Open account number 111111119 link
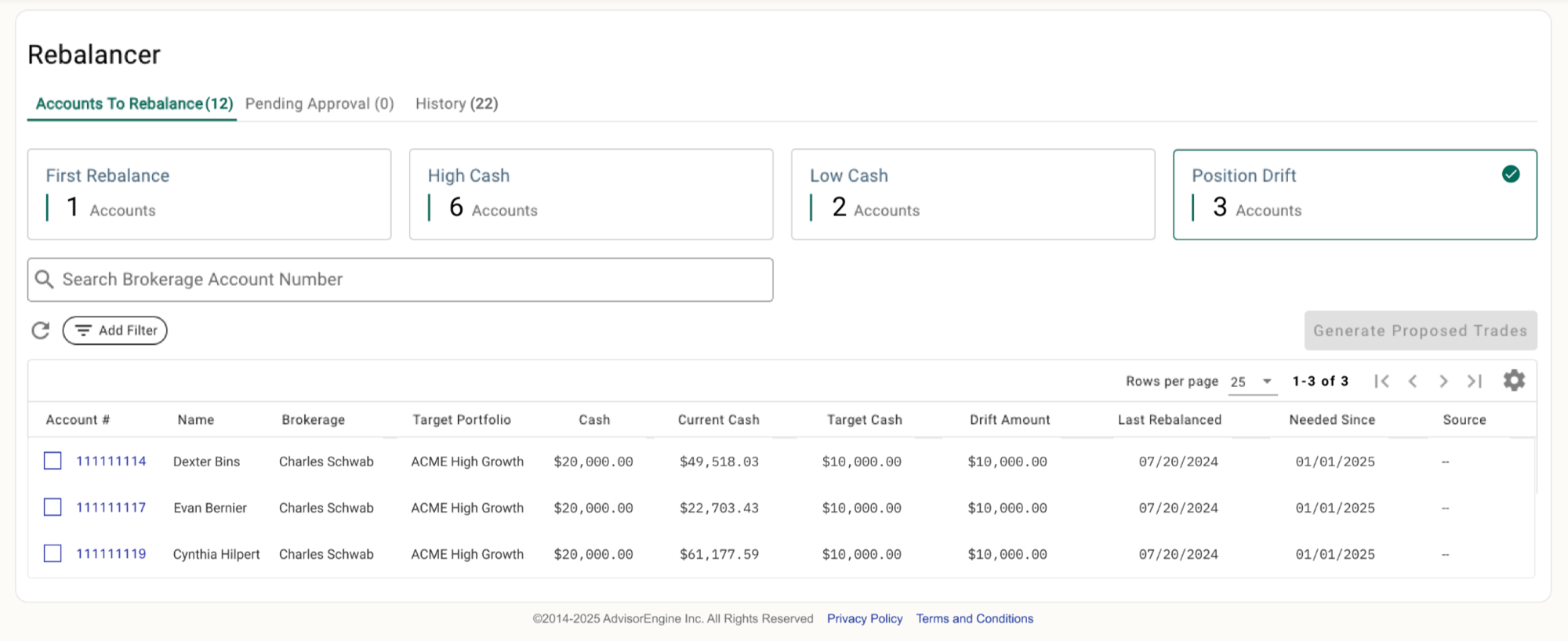Image resolution: width=1568 pixels, height=641 pixels. coord(111,554)
